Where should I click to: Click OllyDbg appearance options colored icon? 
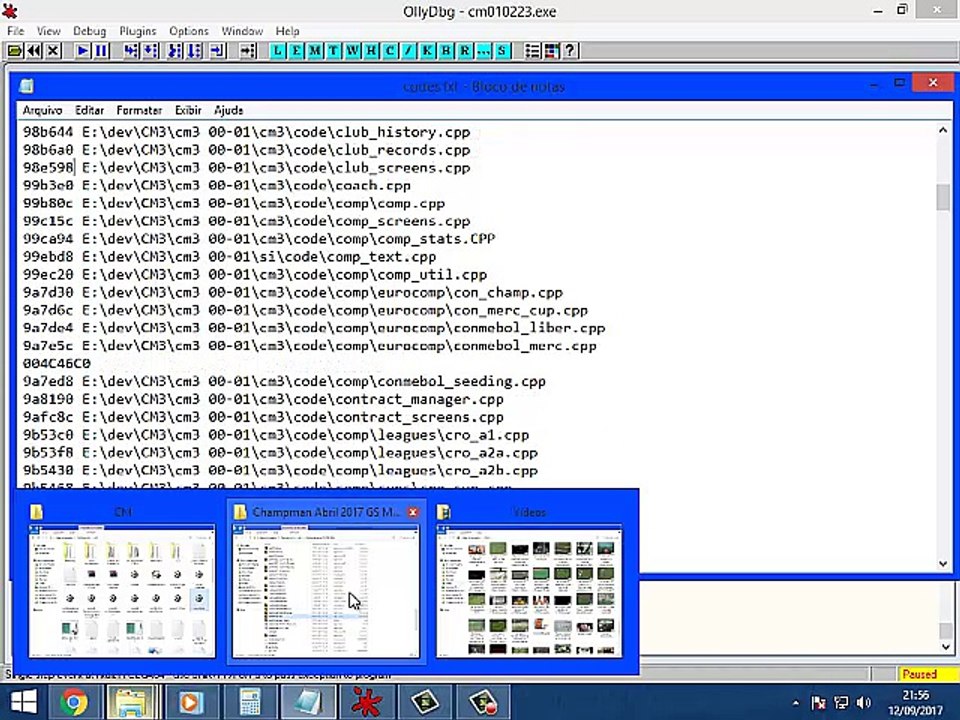[x=551, y=51]
